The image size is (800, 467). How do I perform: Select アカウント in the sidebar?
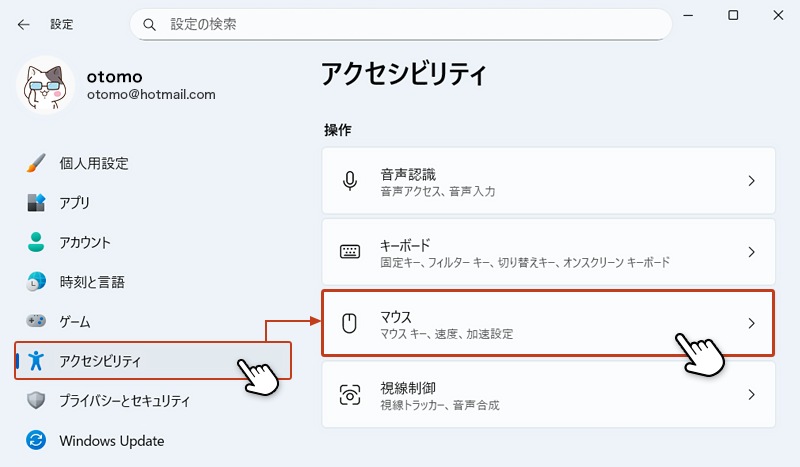tap(153, 242)
